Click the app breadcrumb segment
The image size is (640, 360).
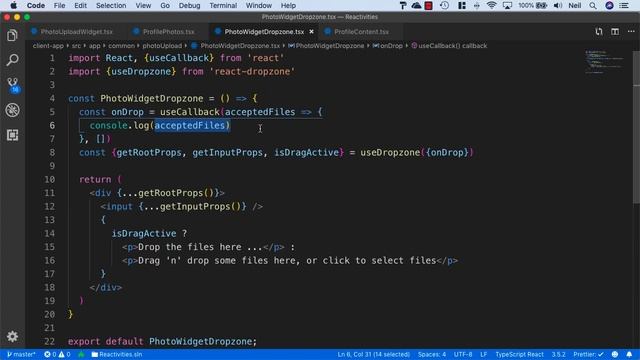(x=95, y=46)
